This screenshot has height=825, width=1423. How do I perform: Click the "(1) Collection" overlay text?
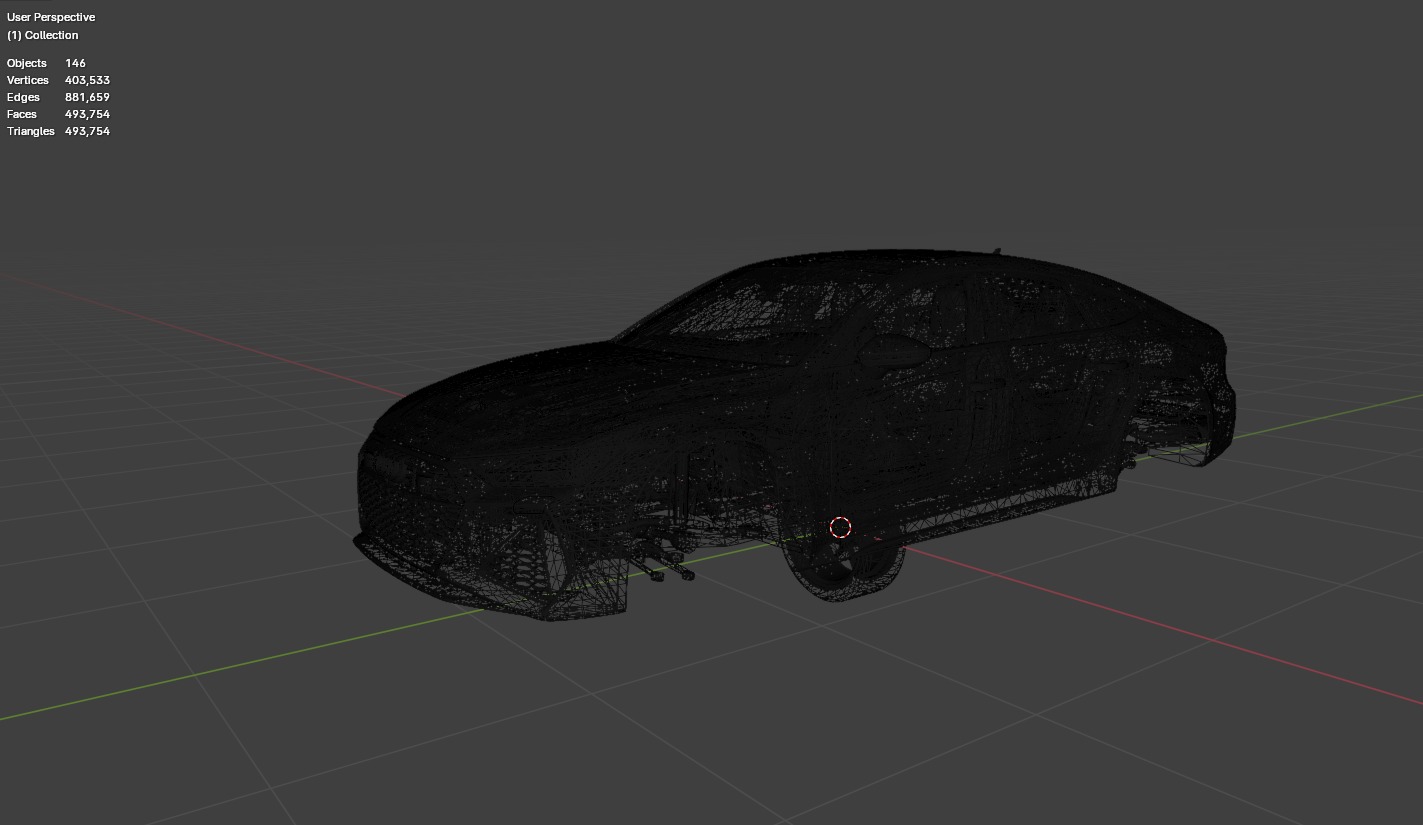pos(42,35)
